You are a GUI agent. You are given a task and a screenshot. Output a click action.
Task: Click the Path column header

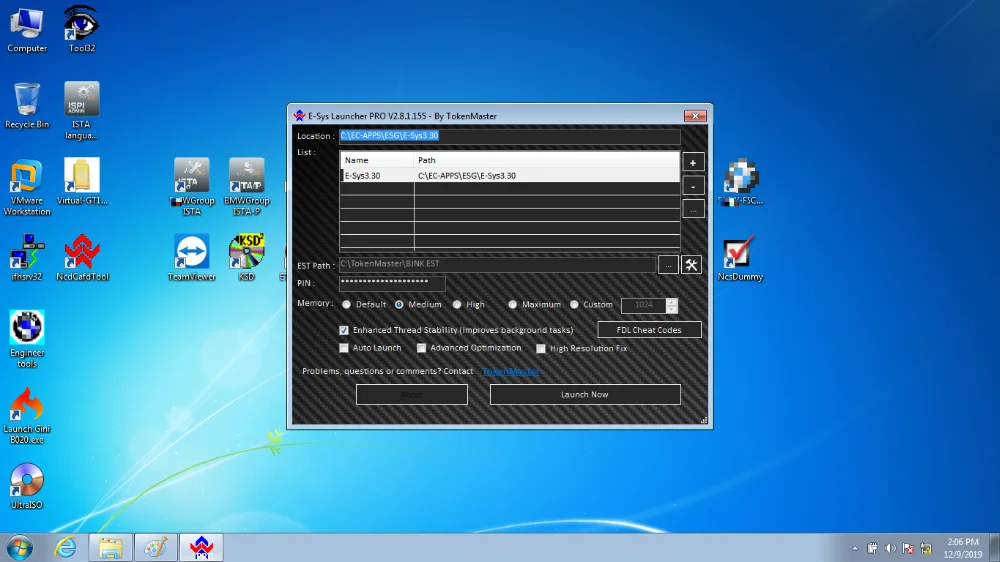point(547,160)
